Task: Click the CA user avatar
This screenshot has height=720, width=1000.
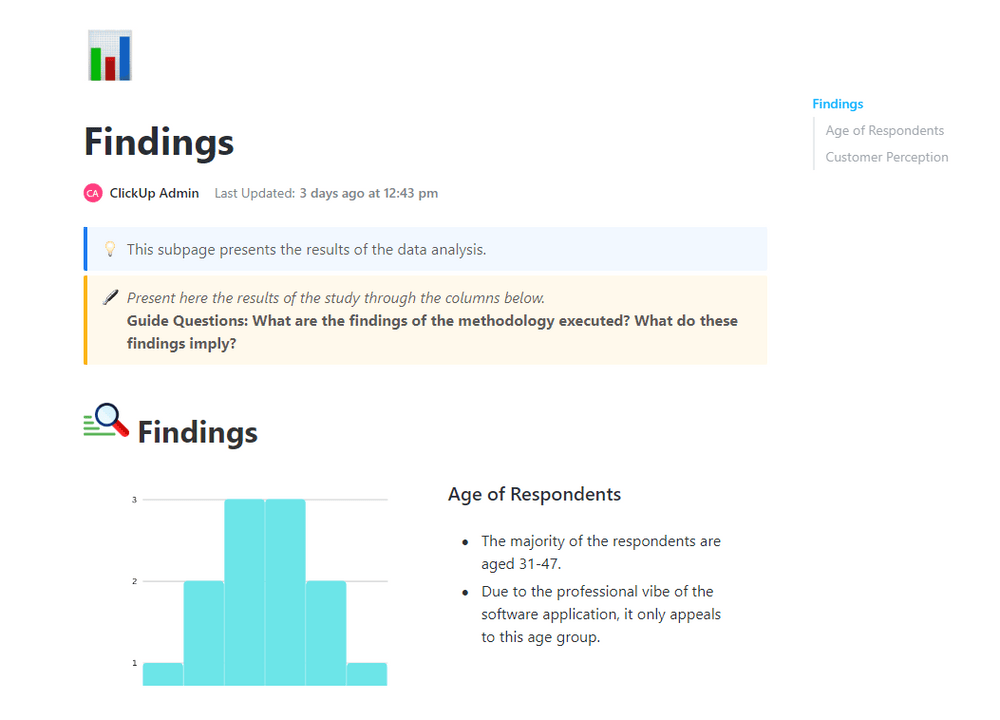Action: [x=93, y=193]
